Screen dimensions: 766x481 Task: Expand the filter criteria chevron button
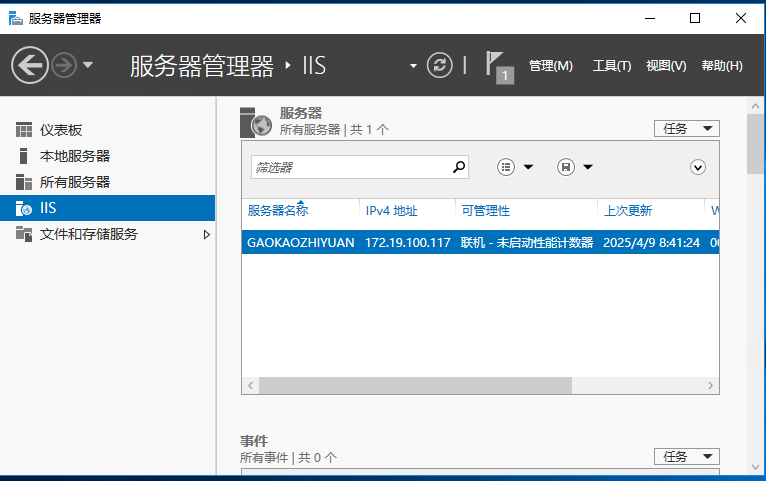[698, 167]
